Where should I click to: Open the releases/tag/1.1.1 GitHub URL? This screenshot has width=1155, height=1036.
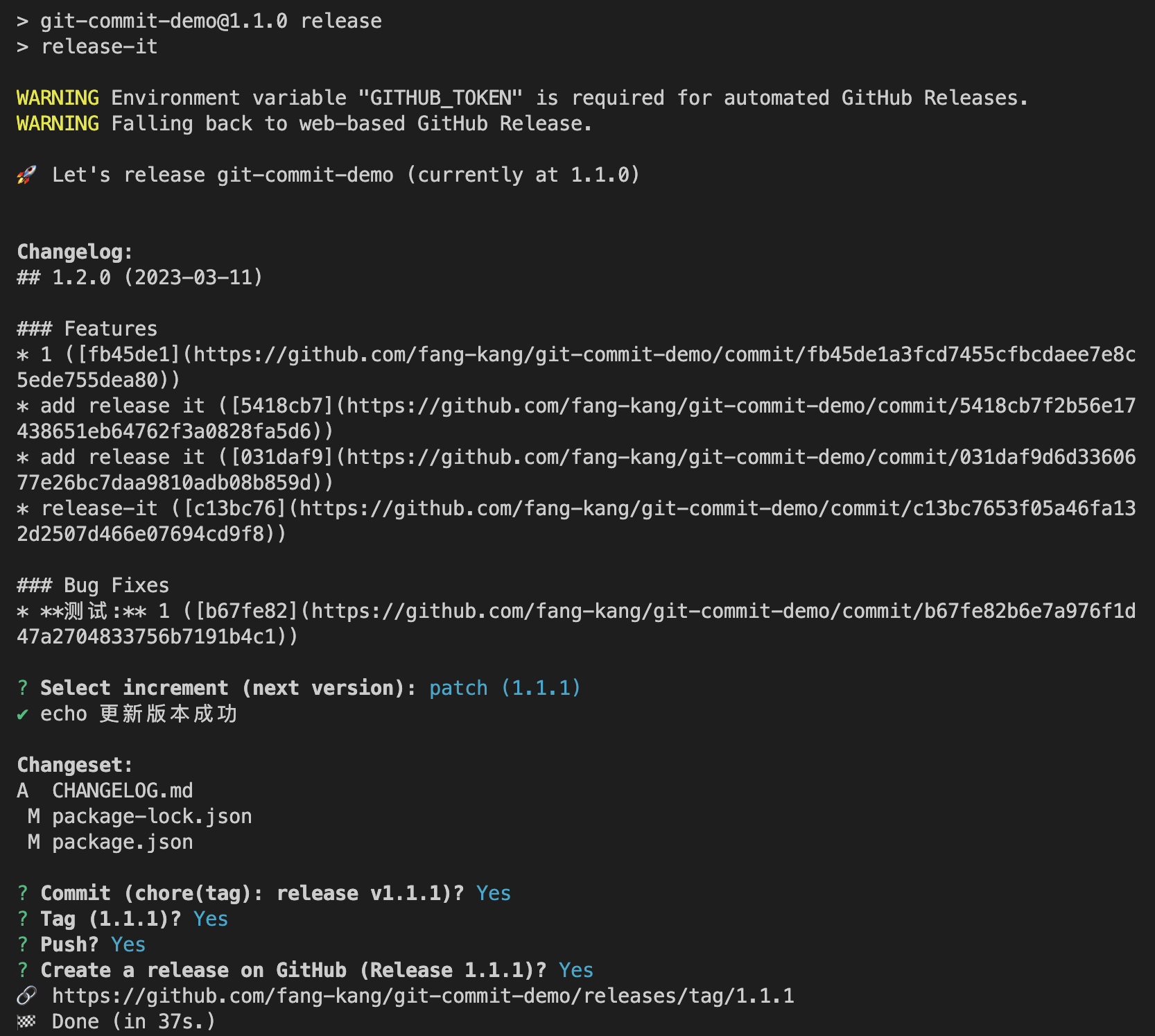click(423, 996)
